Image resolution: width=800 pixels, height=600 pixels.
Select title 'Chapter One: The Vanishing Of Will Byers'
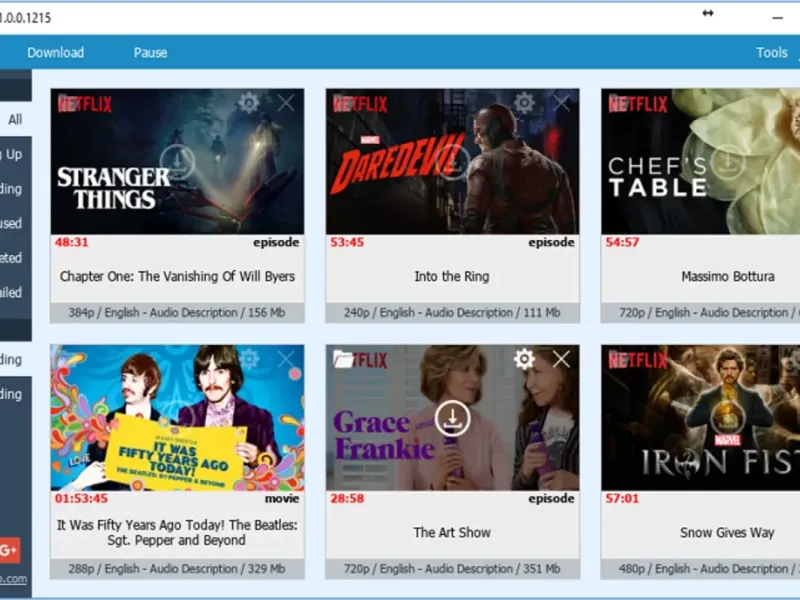pyautogui.click(x=177, y=276)
